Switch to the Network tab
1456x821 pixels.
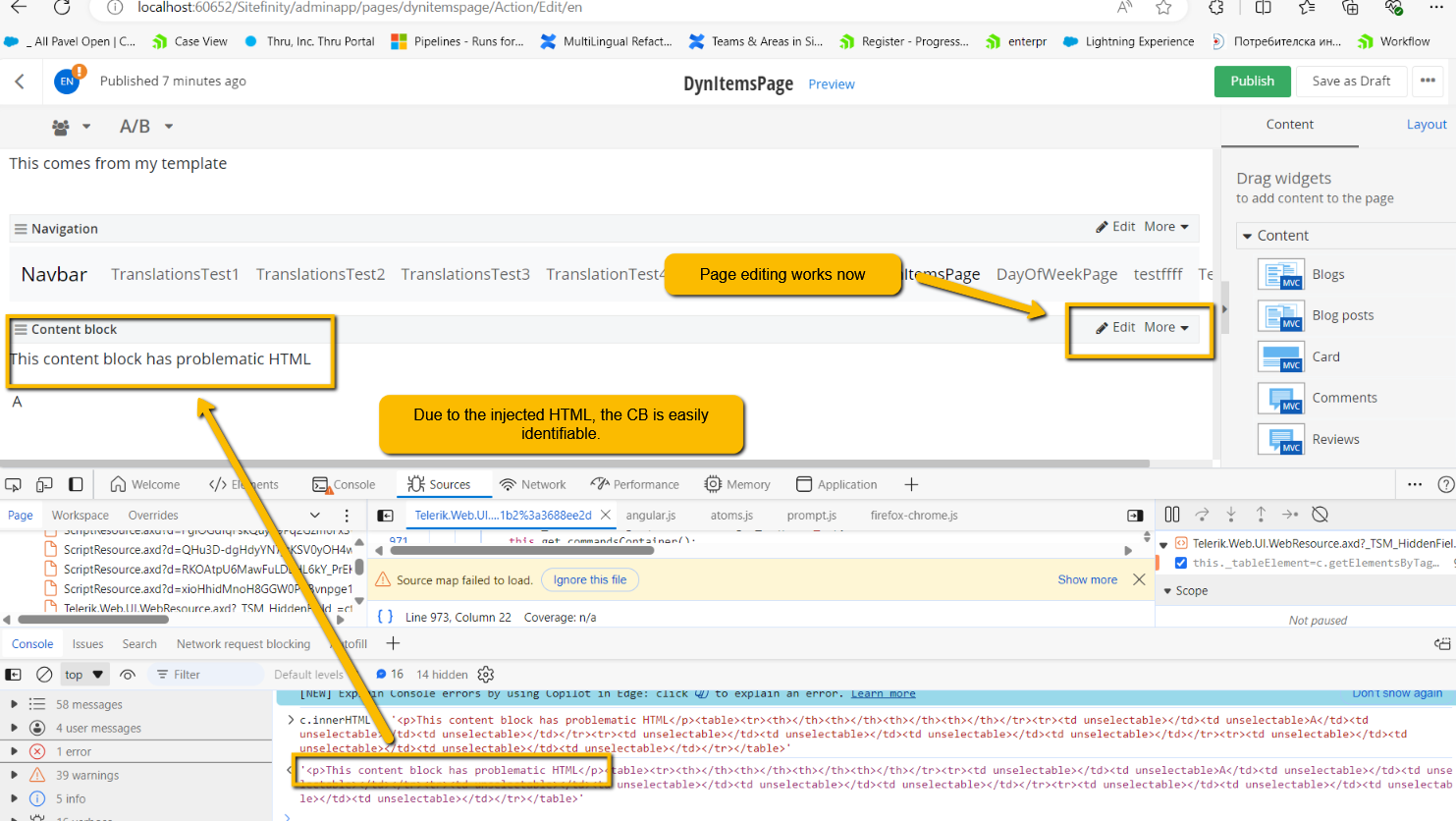tap(533, 484)
